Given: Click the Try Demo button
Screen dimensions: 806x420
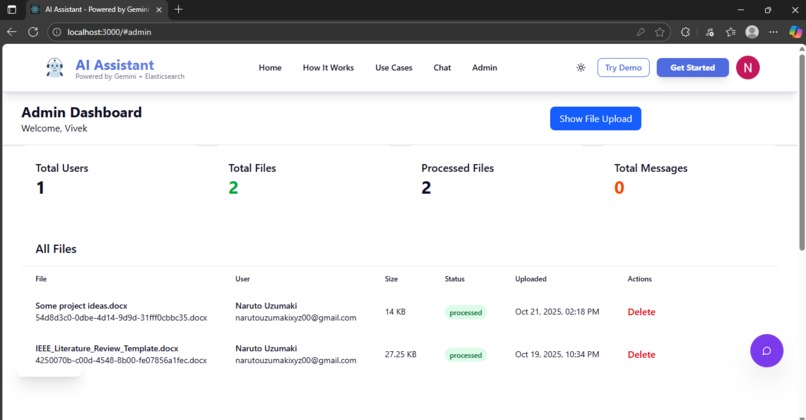Looking at the screenshot, I should (x=623, y=67).
